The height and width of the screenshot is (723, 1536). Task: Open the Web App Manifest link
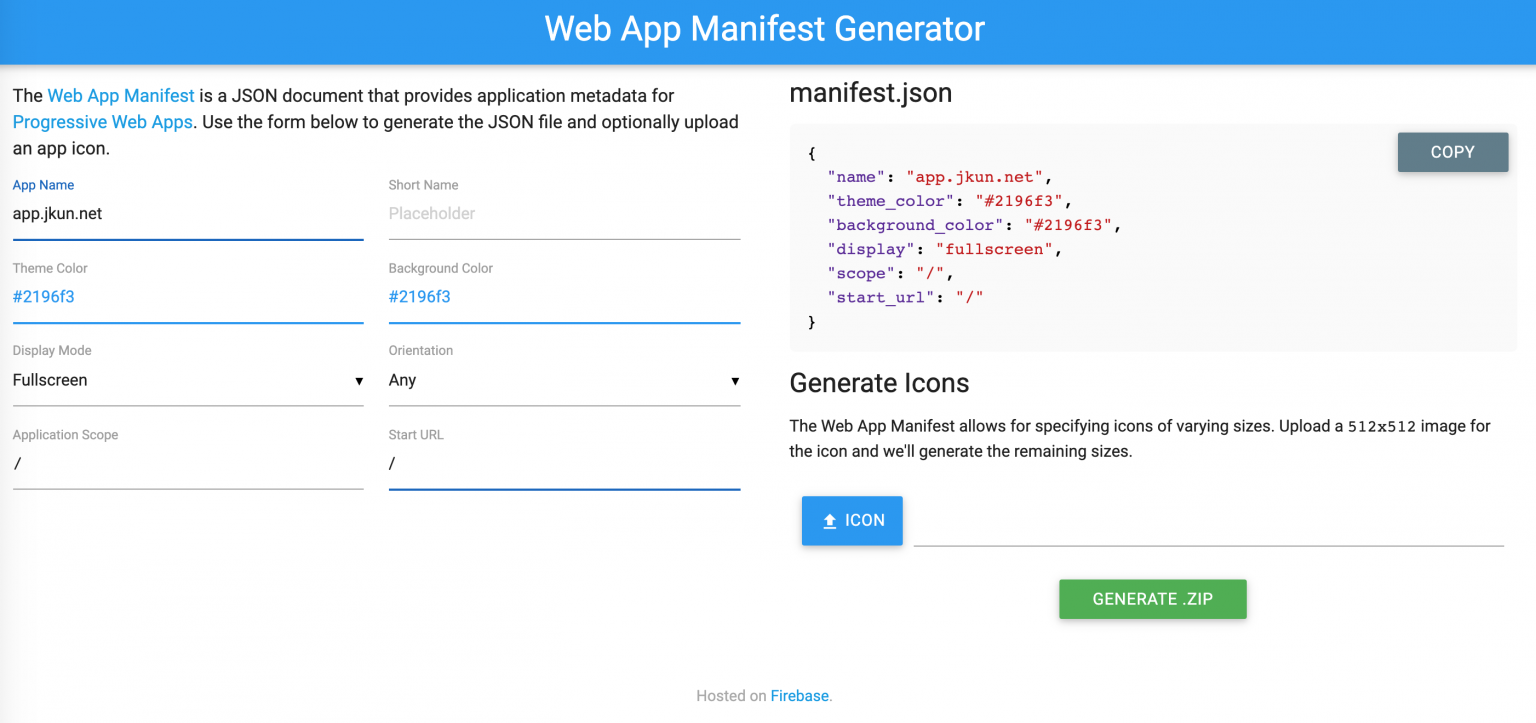pos(120,95)
